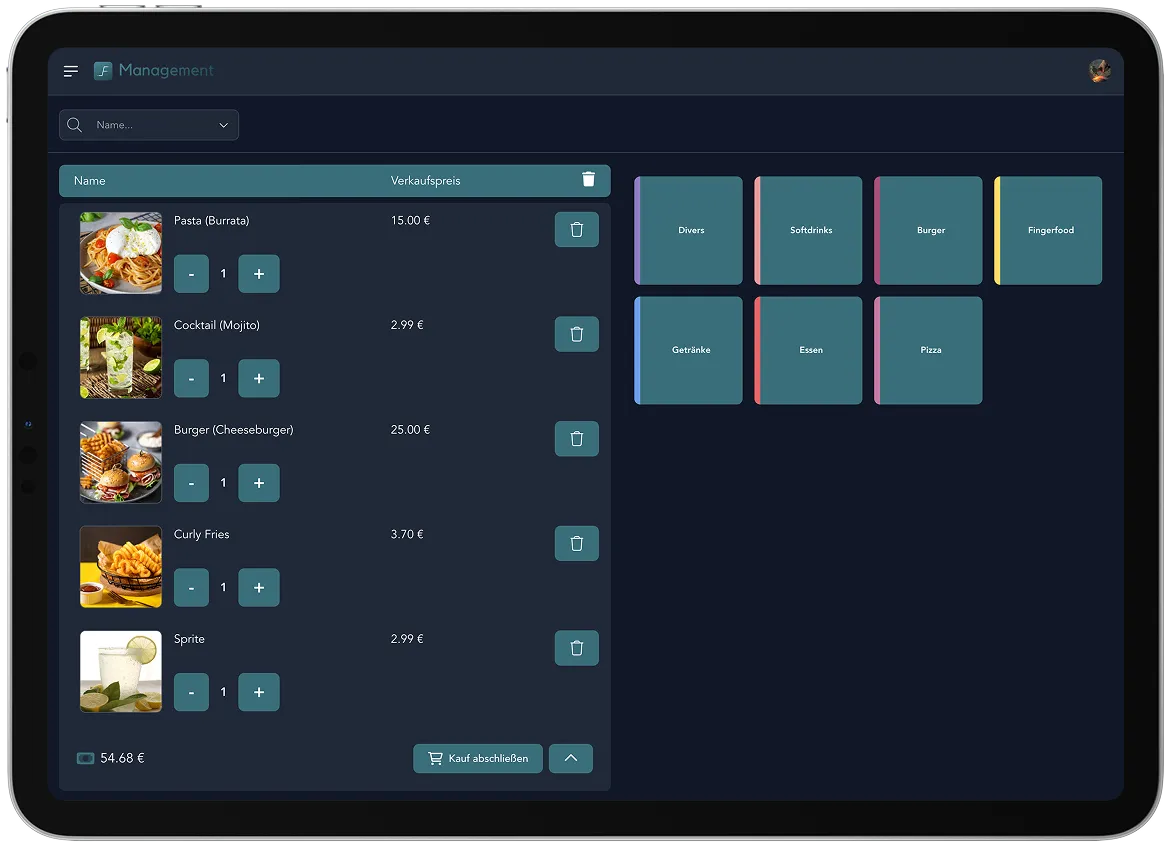Delete Pasta (Burrata) from the cart
This screenshot has height=848, width=1172.
(576, 230)
